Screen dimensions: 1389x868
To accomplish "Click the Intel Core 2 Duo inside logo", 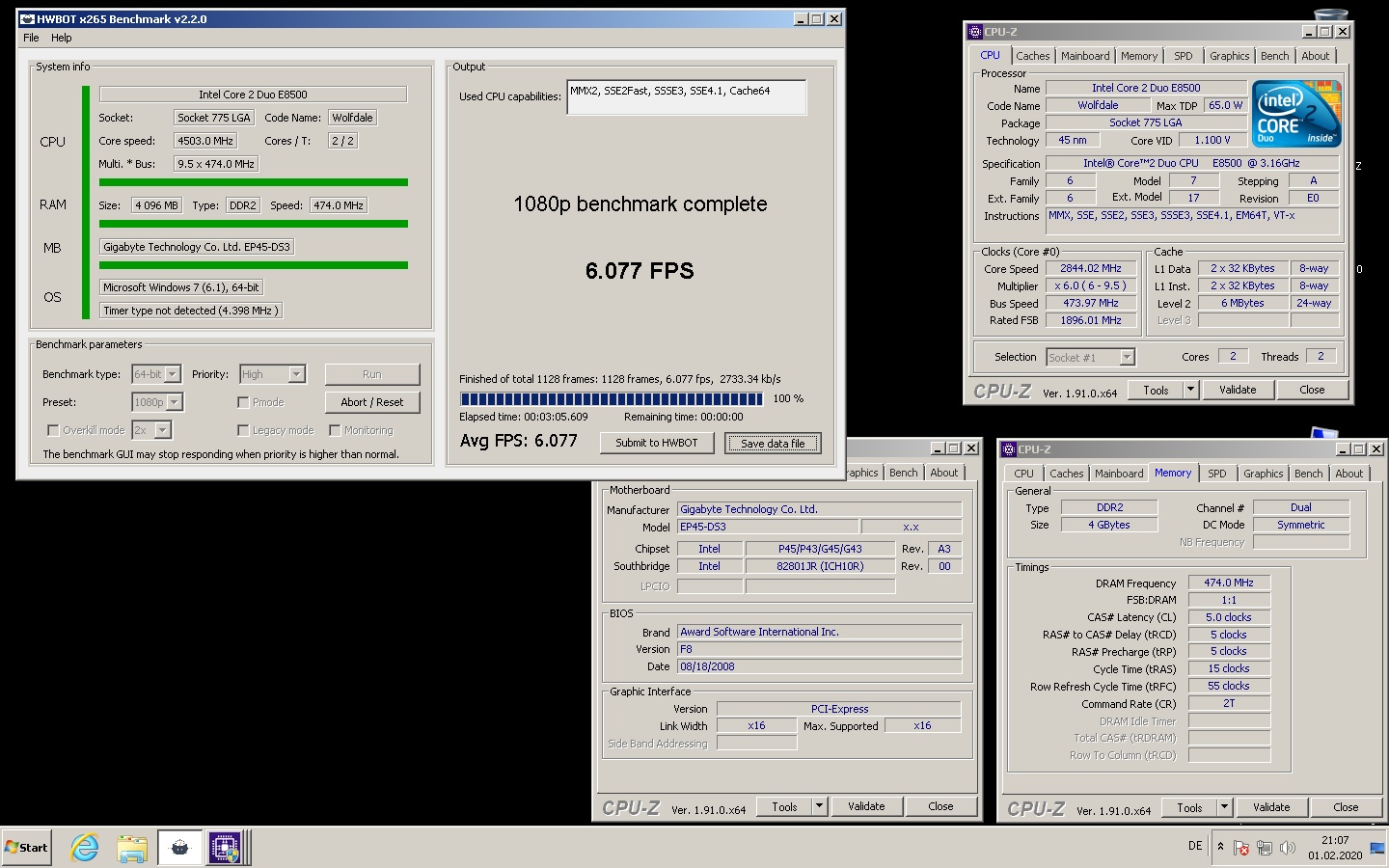I will click(1296, 114).
